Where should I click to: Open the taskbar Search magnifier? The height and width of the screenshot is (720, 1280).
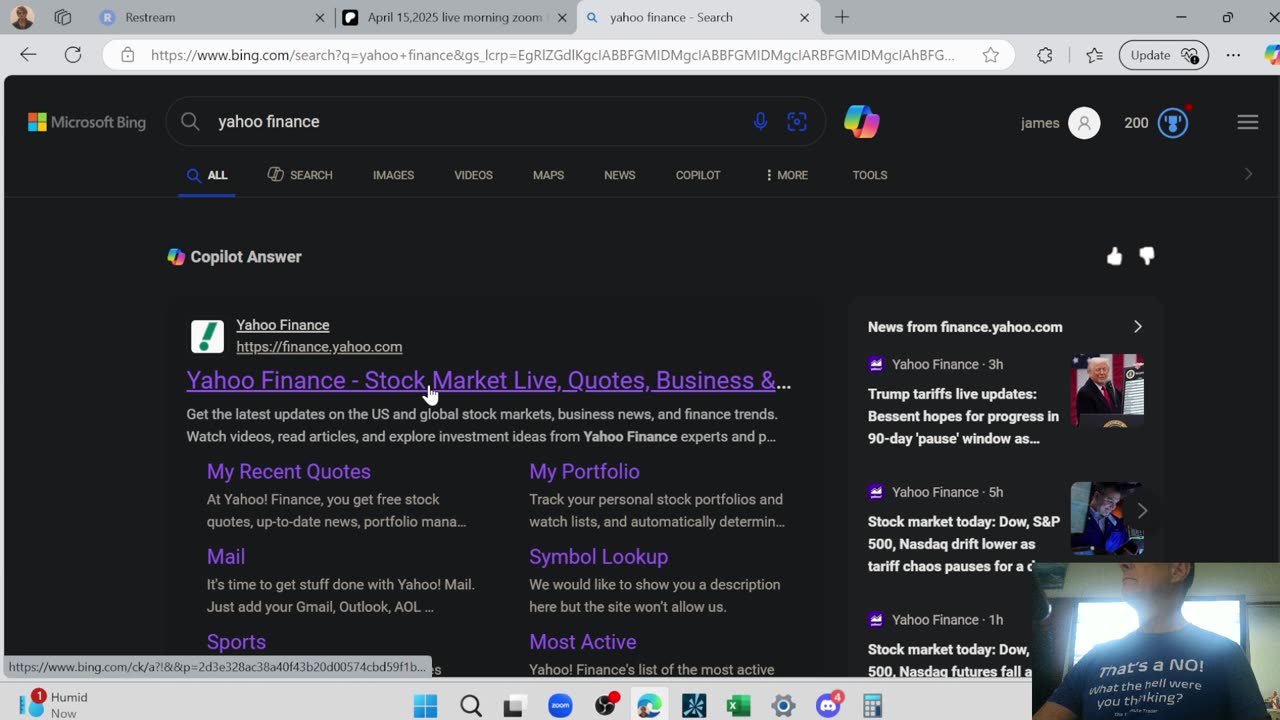click(471, 706)
